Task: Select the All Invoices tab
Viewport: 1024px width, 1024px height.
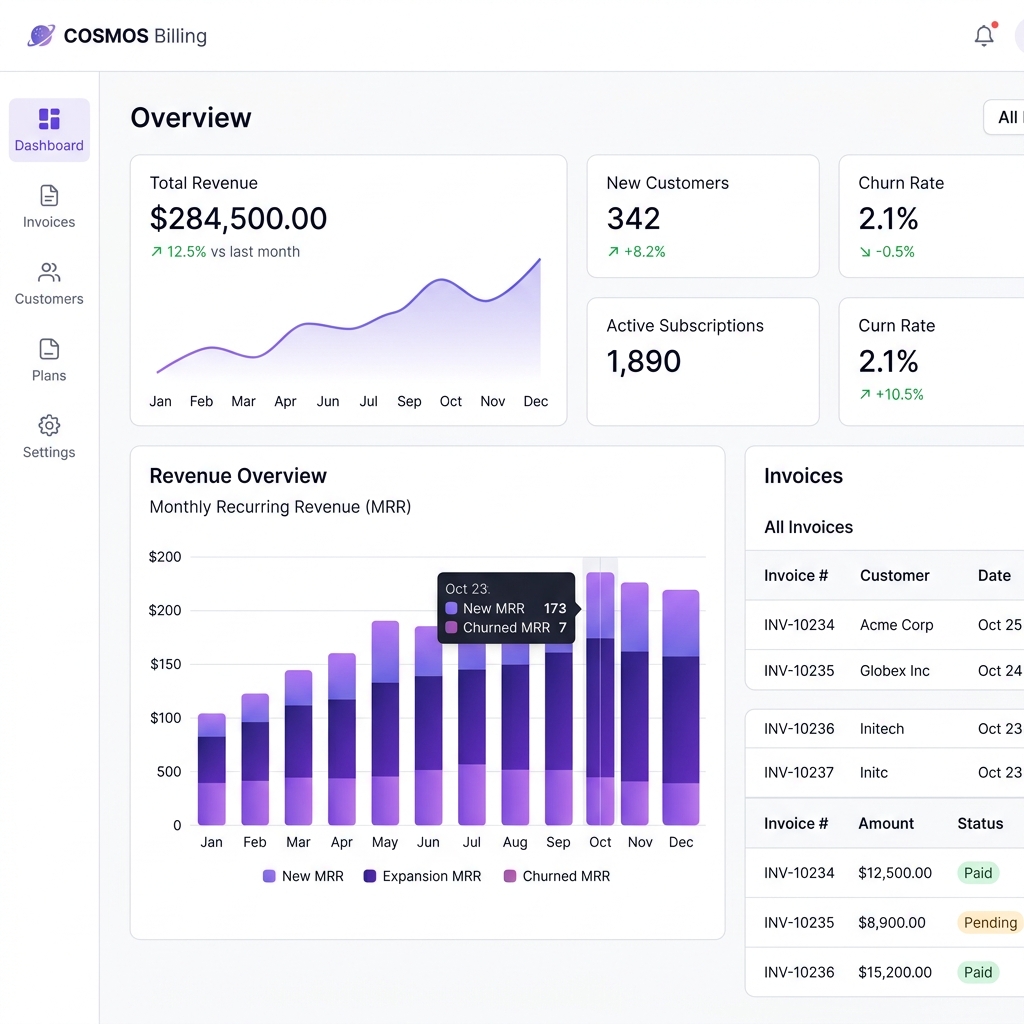Action: point(808,527)
